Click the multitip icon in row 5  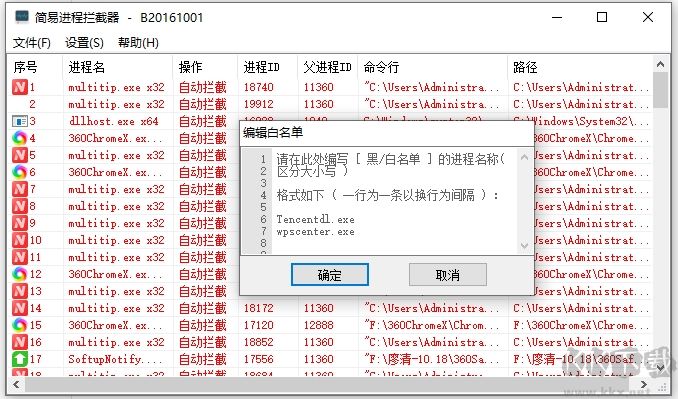pos(19,155)
